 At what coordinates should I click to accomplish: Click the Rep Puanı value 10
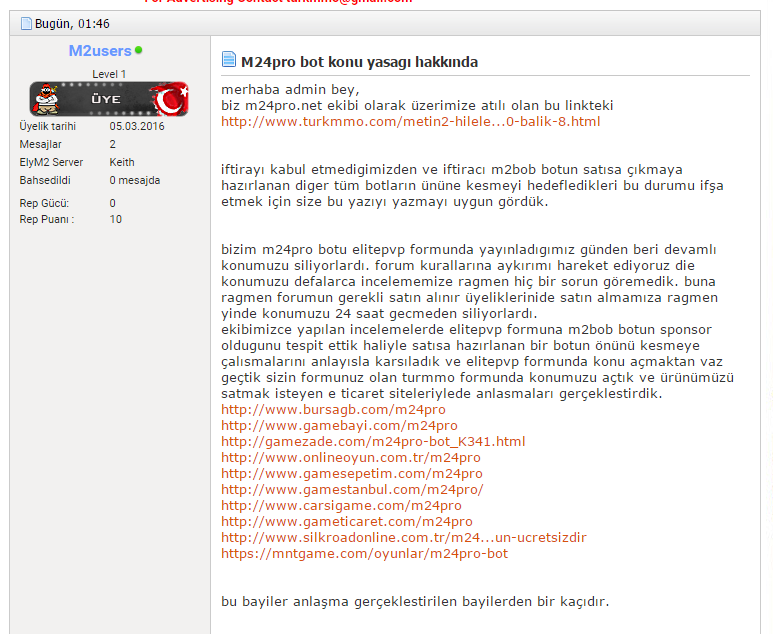tap(115, 219)
